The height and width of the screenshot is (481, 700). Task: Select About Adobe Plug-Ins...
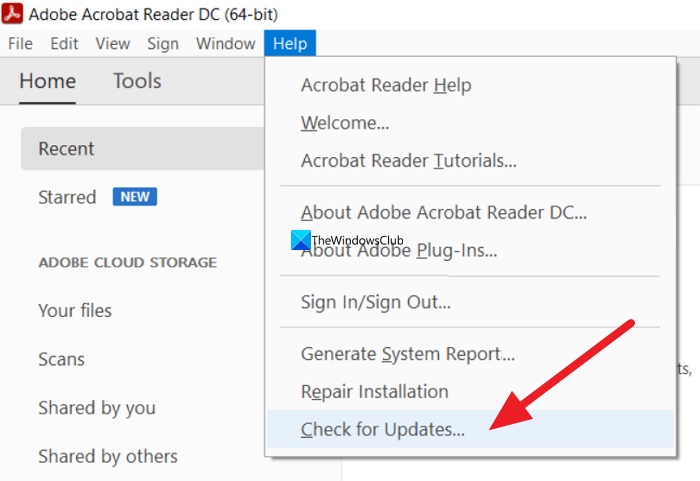click(471, 251)
